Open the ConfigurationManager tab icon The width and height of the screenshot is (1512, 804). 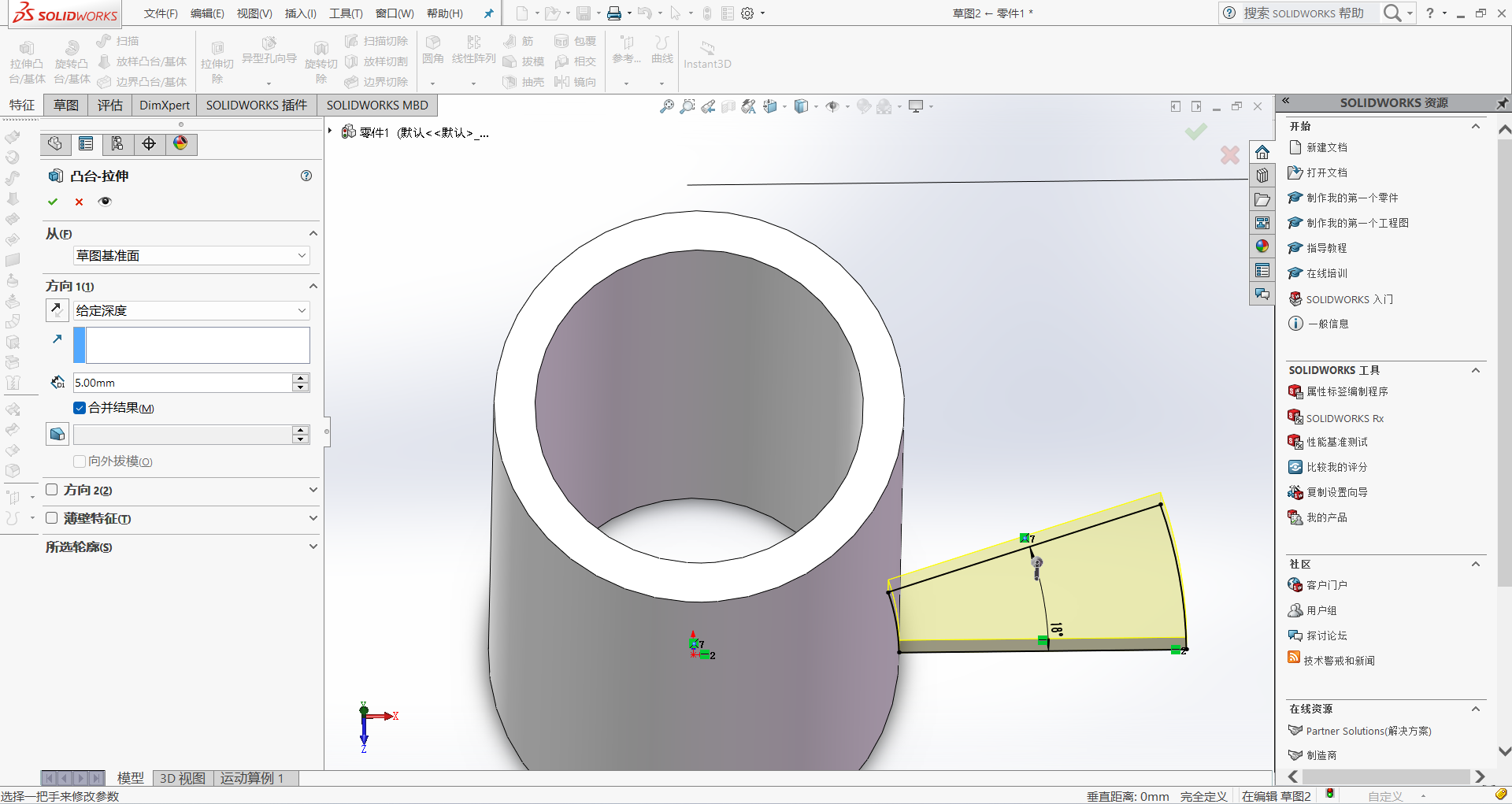pos(117,143)
